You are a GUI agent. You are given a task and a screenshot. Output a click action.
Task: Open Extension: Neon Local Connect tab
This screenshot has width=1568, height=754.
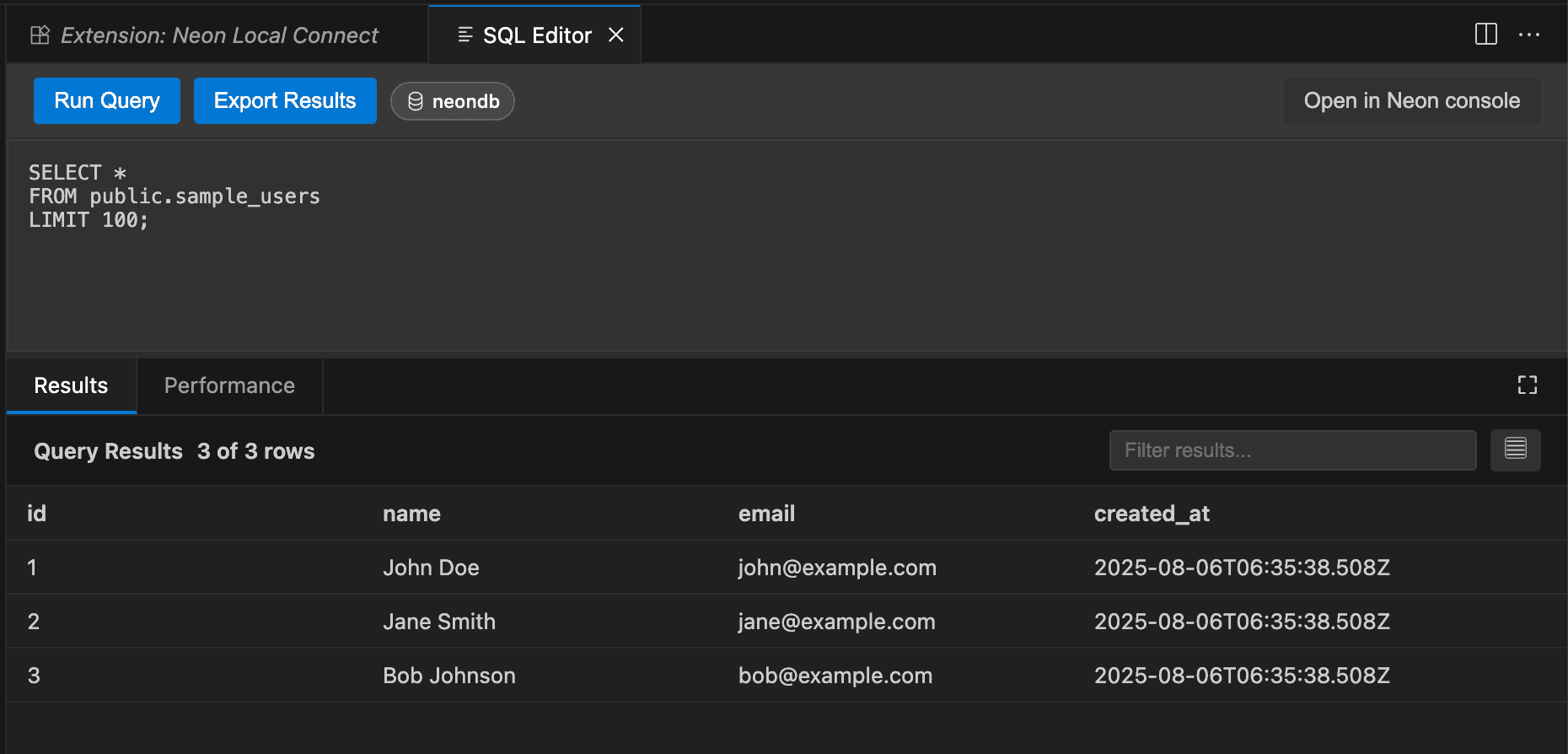tap(219, 35)
